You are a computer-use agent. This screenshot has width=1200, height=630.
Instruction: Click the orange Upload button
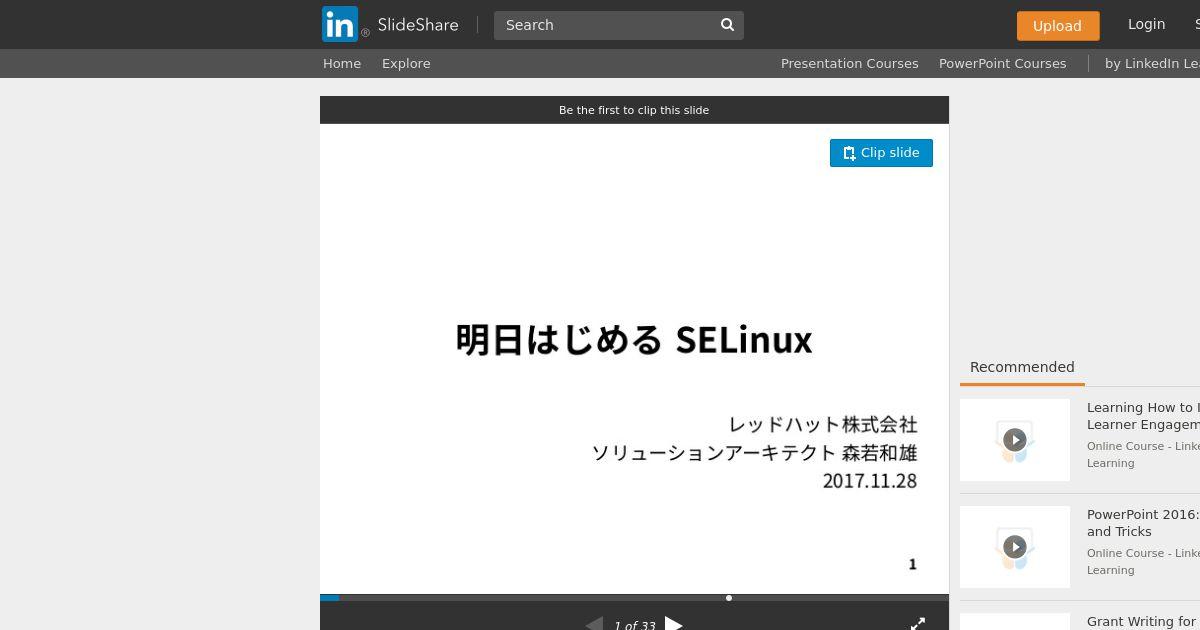[x=1057, y=26]
